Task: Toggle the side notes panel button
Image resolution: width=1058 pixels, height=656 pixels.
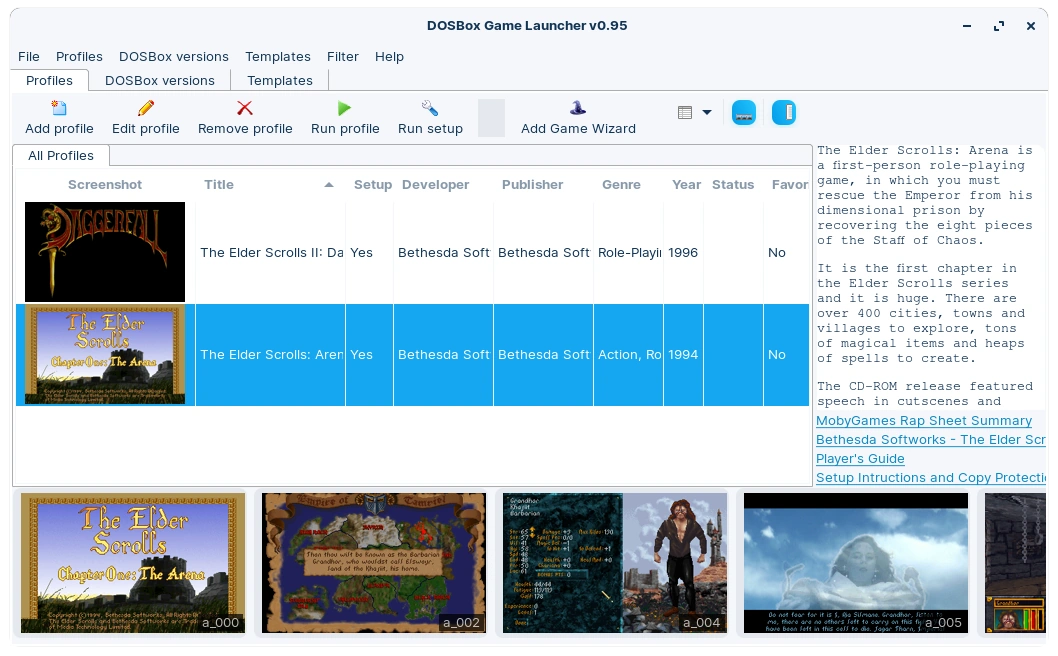Action: pyautogui.click(x=784, y=113)
